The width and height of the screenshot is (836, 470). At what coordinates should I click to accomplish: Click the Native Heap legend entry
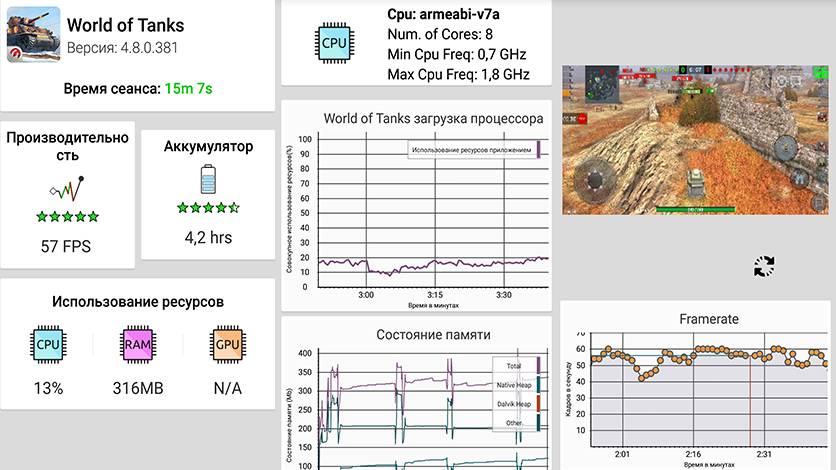516,385
